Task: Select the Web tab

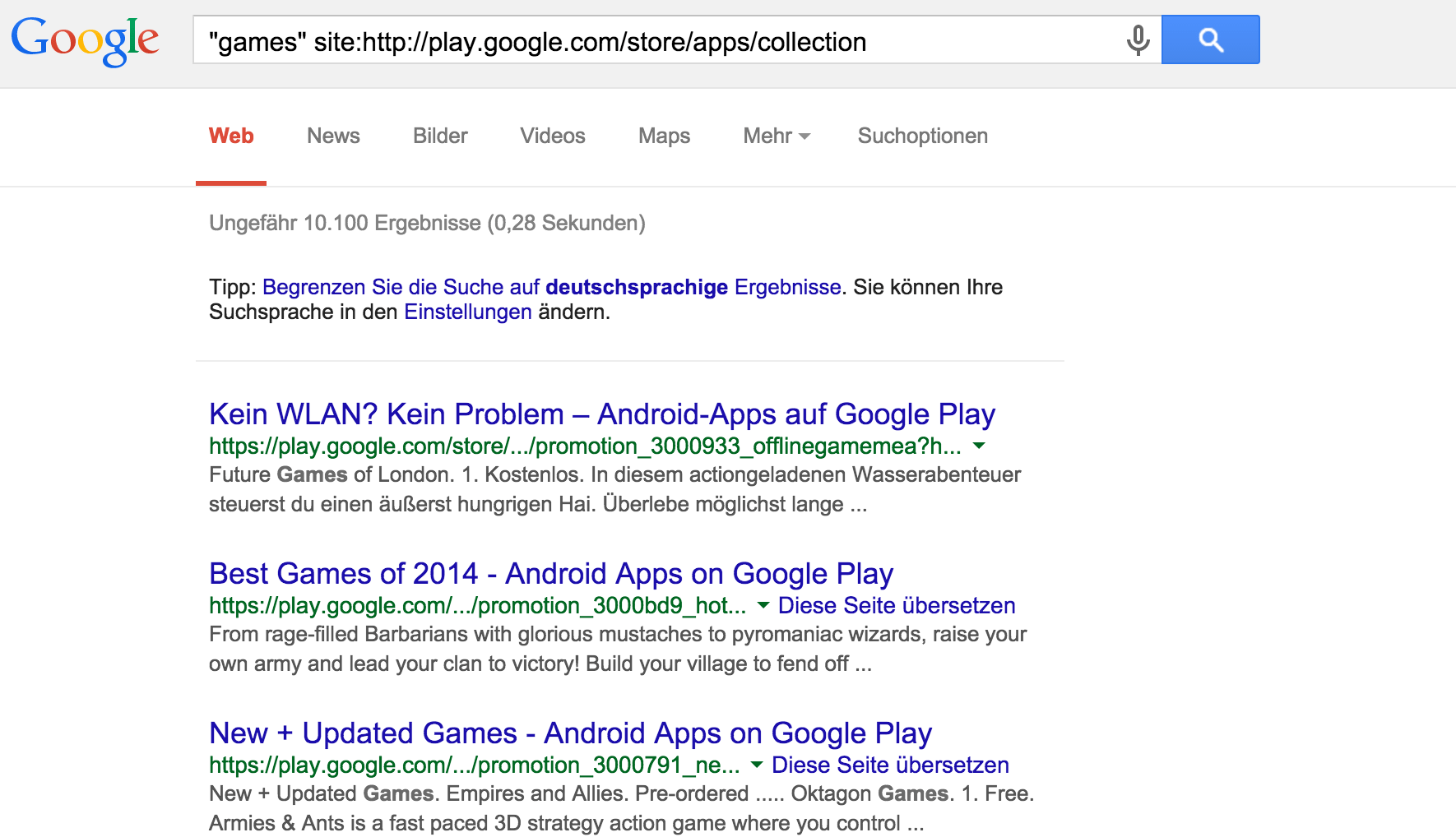Action: coord(231,136)
